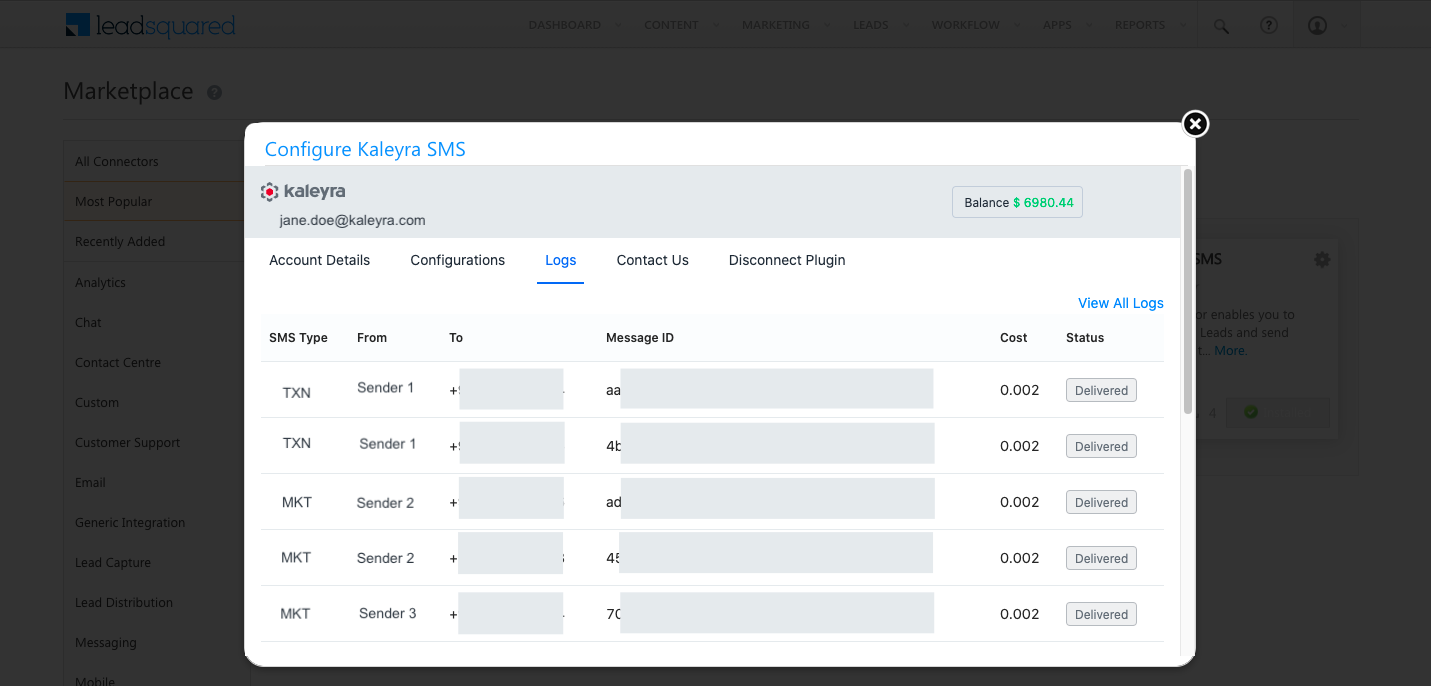
Task: Click Sender 3 cell in logs
Action: 388,613
